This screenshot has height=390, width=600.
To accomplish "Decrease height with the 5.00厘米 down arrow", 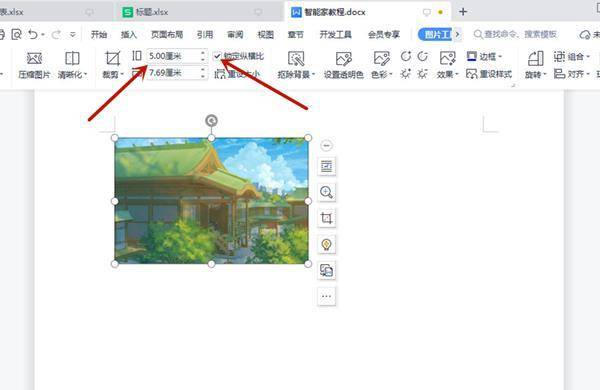I will tap(203, 60).
